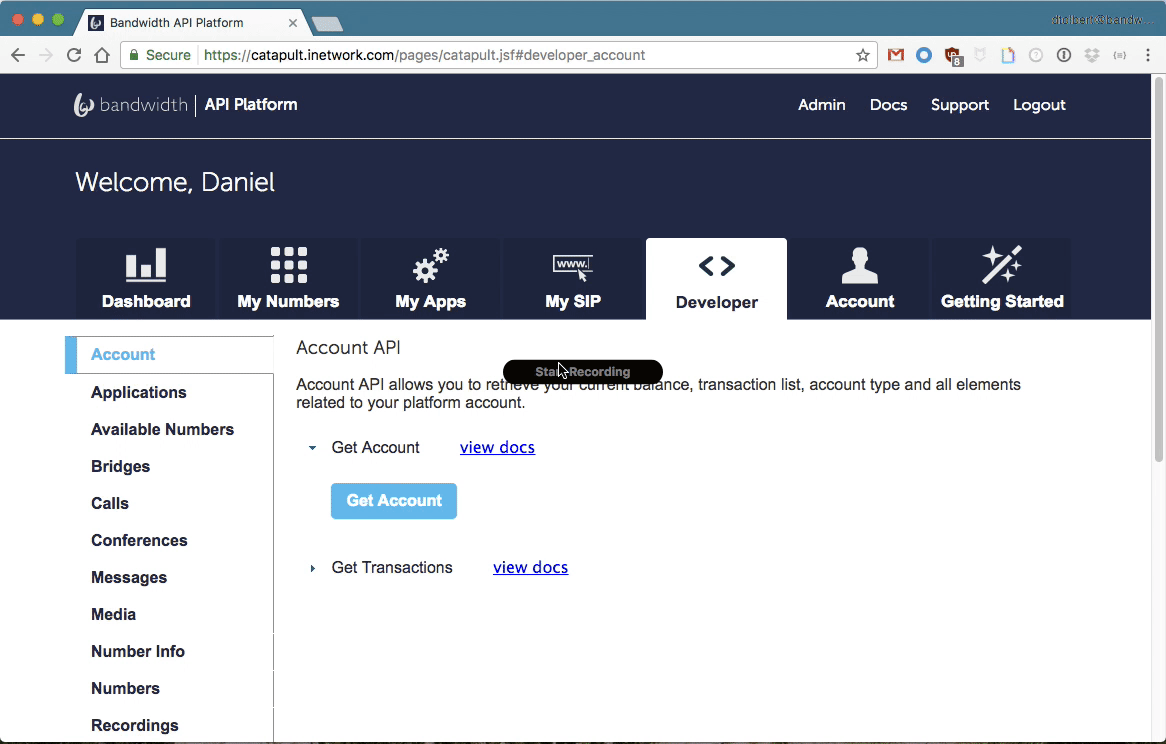Click Logout link
This screenshot has height=744, width=1166.
pyautogui.click(x=1039, y=105)
